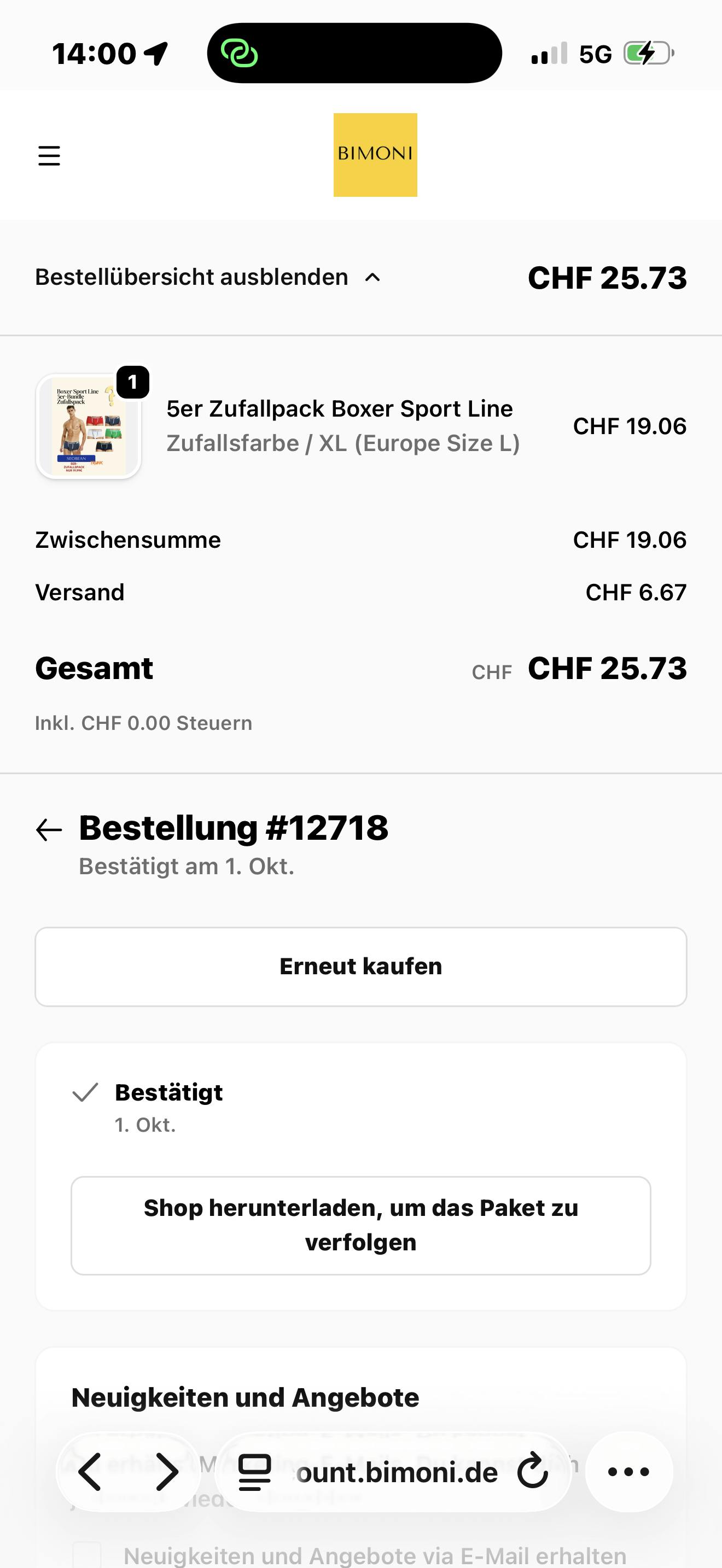The height and width of the screenshot is (1568, 722).
Task: Click the Erneut kaufen button
Action: tap(361, 967)
